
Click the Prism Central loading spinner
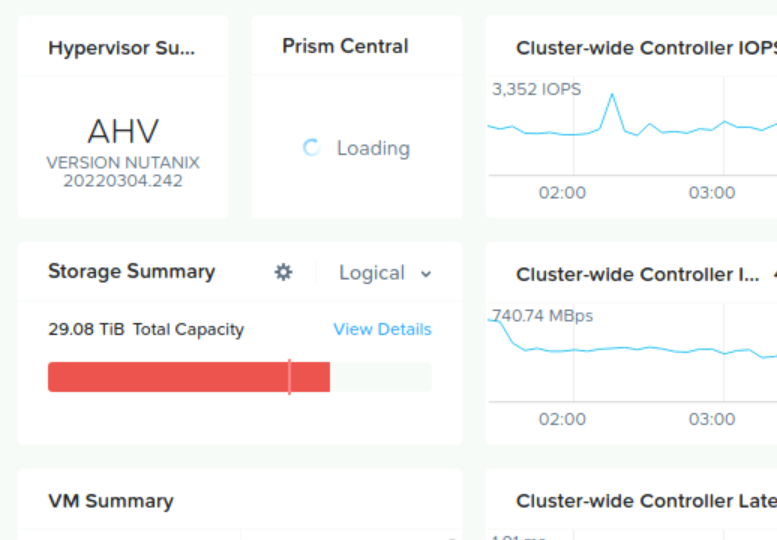[311, 148]
